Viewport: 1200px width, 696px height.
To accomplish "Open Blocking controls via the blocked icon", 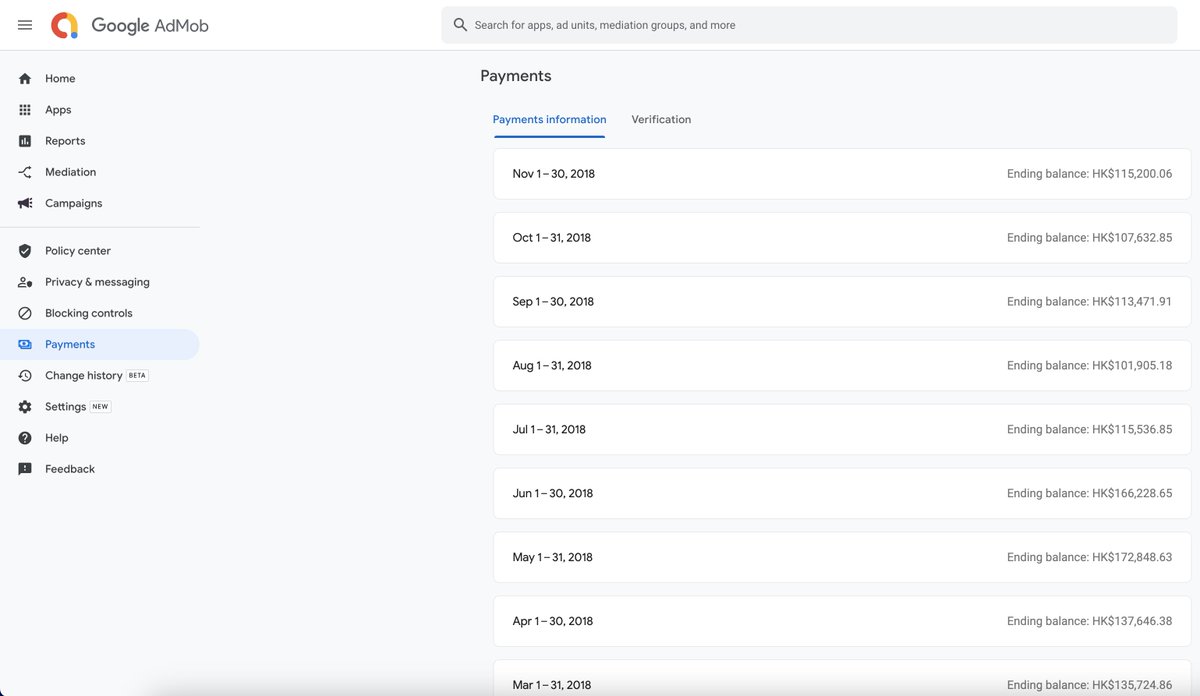I will (x=24, y=312).
